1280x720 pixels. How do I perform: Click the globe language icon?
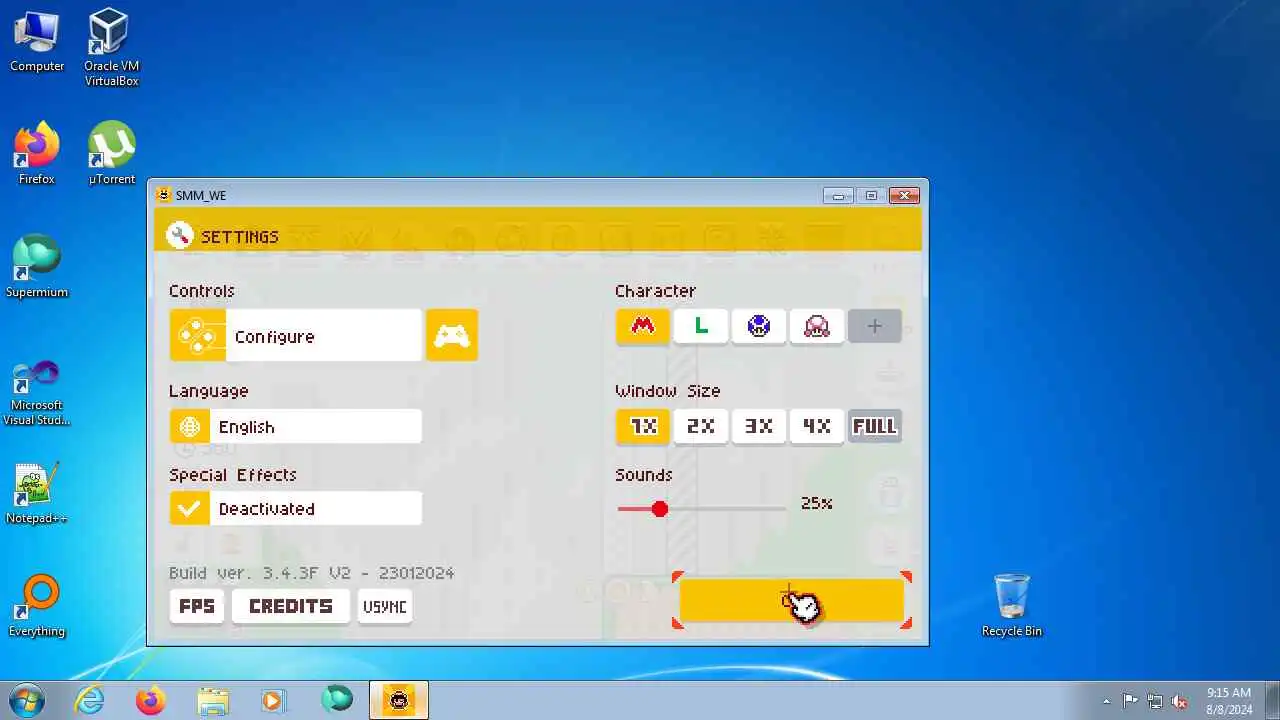pyautogui.click(x=189, y=427)
